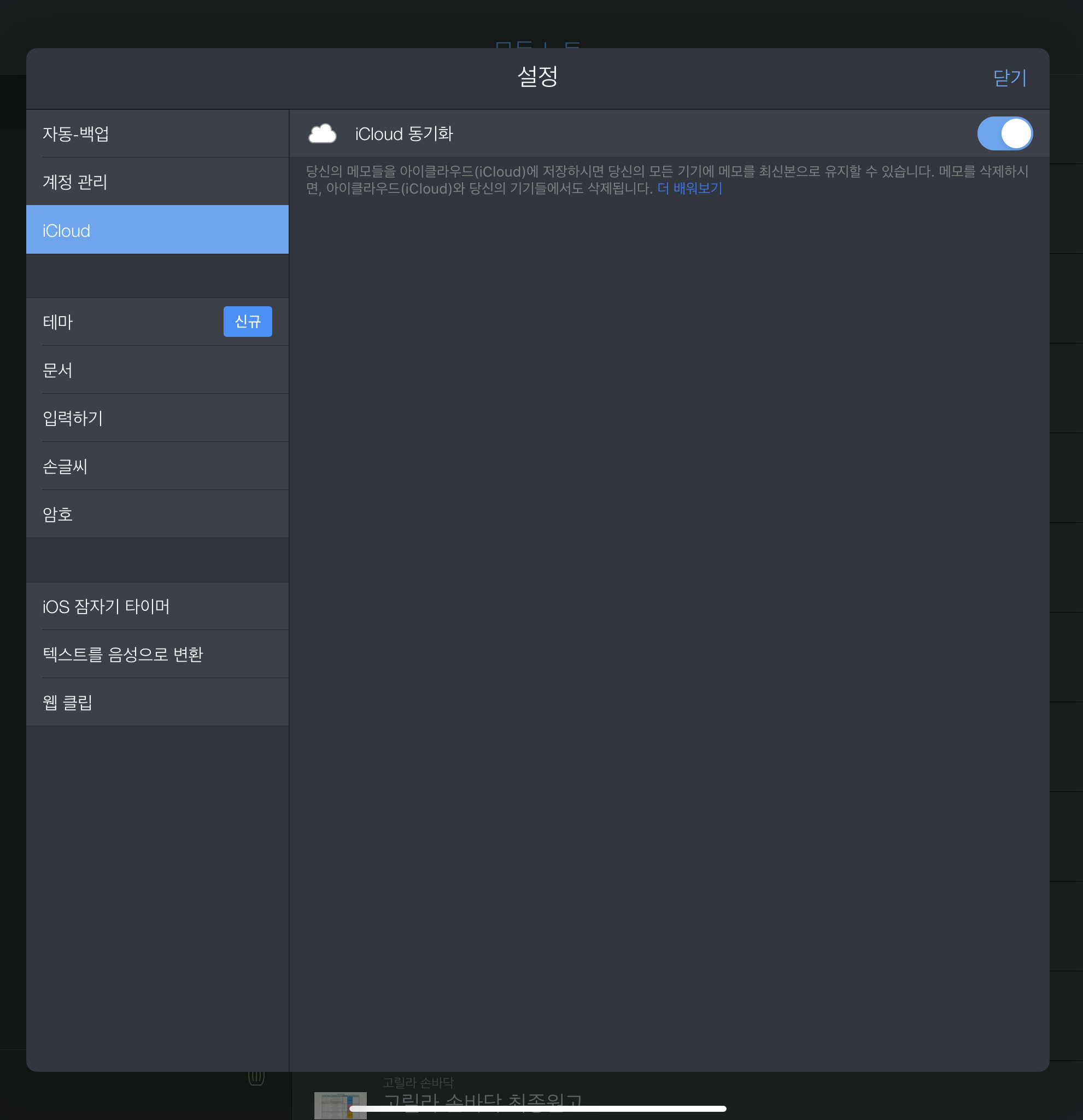Click the 더 배워보기 link
This screenshot has width=1083, height=1120.
click(689, 189)
